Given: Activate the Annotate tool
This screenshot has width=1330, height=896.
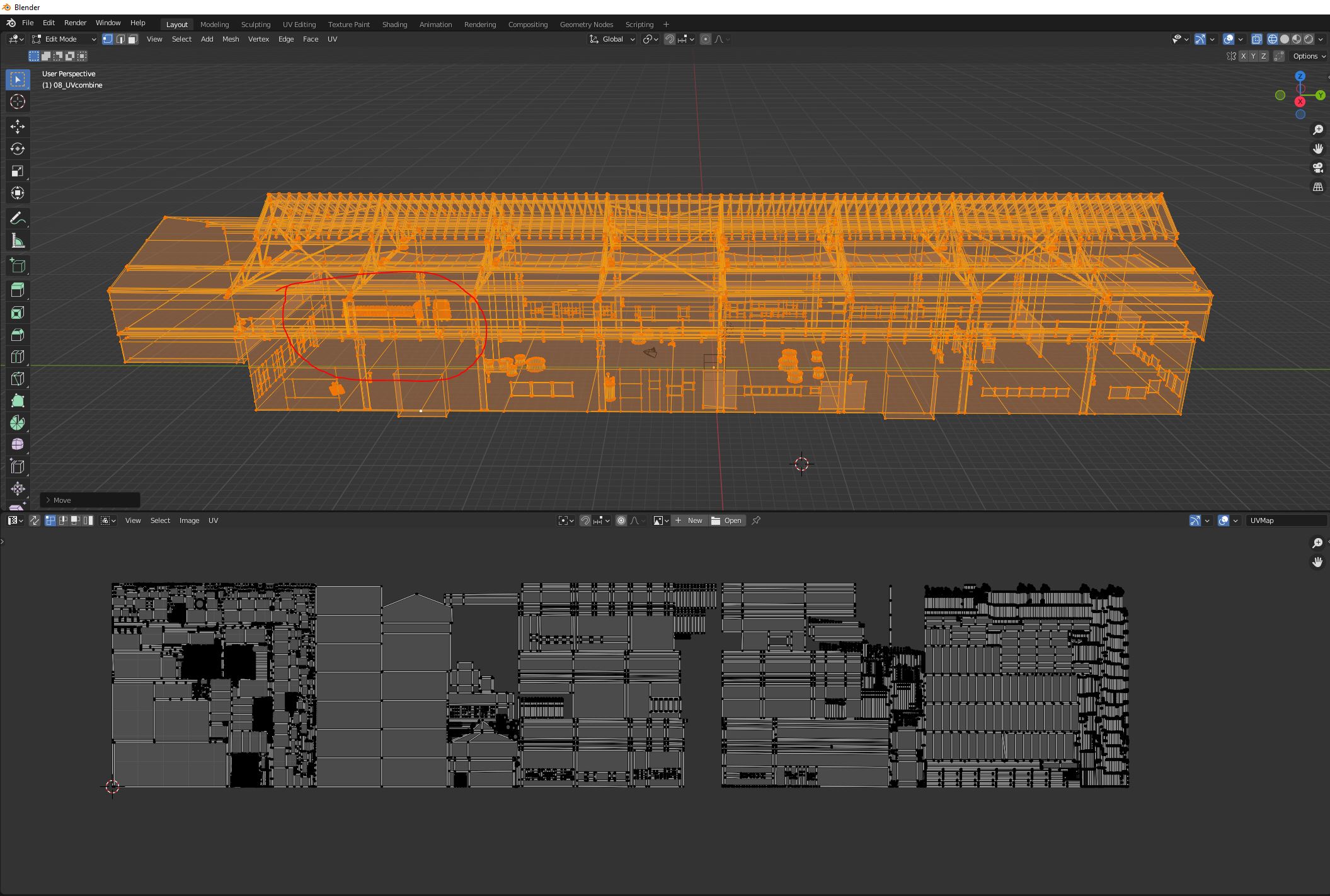Looking at the screenshot, I should (x=18, y=219).
